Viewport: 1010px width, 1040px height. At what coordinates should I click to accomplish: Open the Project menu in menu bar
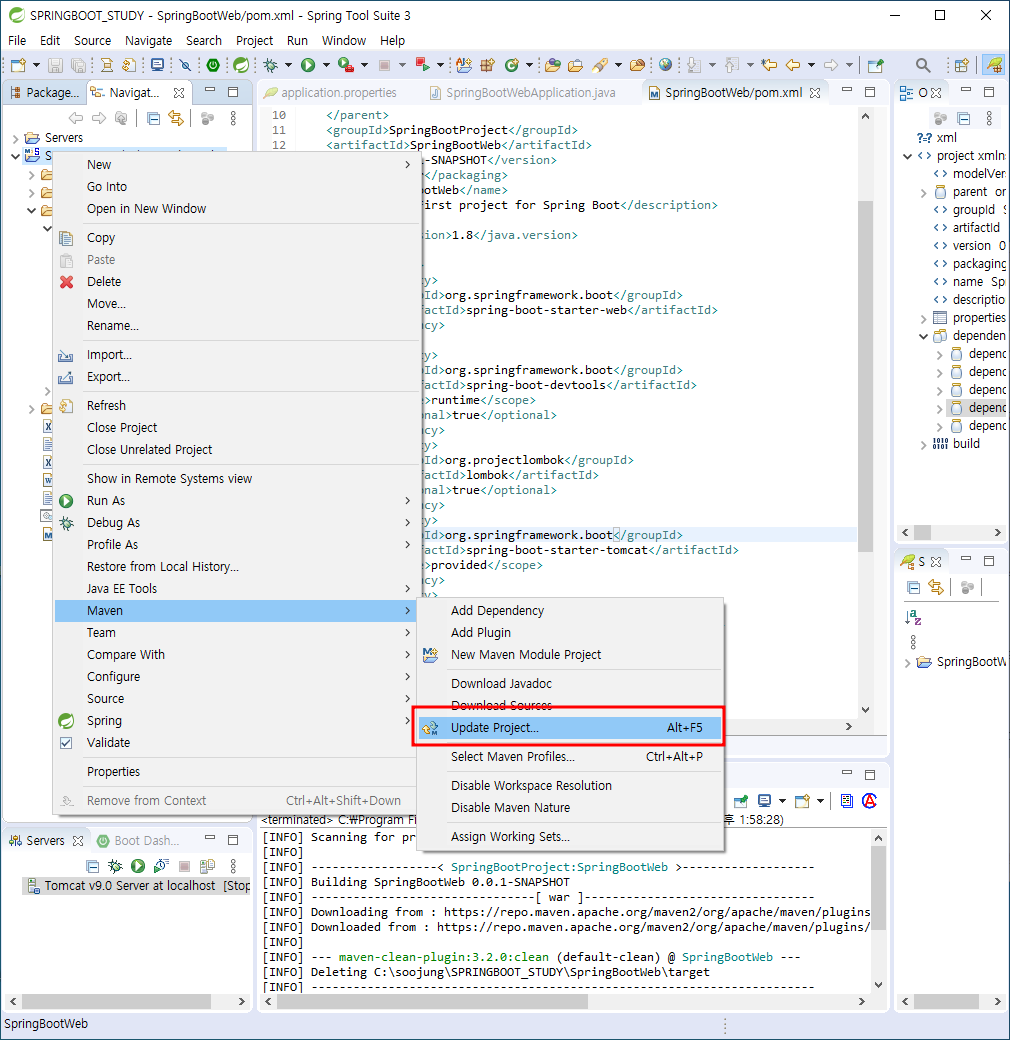point(254,40)
